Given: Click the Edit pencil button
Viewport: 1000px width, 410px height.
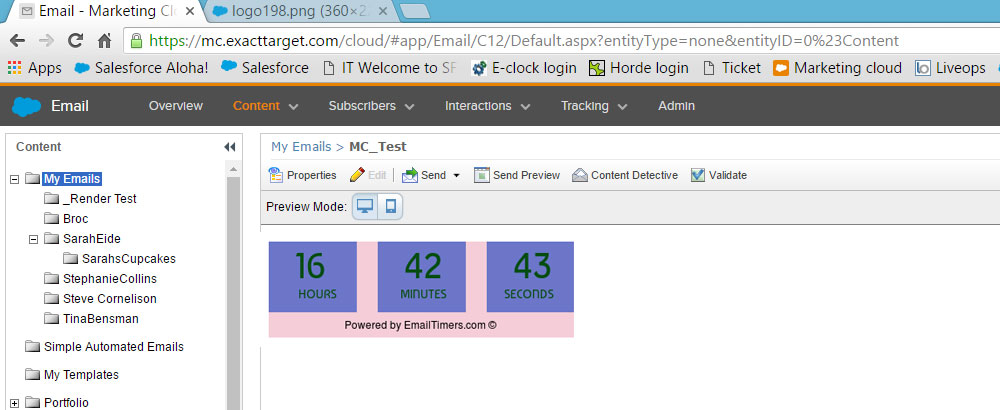Looking at the screenshot, I should (368, 175).
